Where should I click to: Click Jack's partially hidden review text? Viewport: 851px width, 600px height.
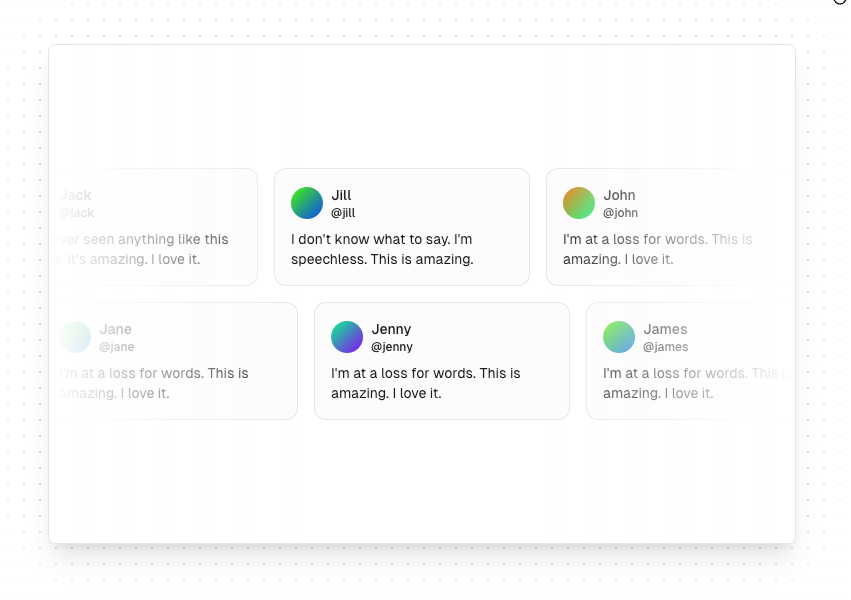[141, 249]
